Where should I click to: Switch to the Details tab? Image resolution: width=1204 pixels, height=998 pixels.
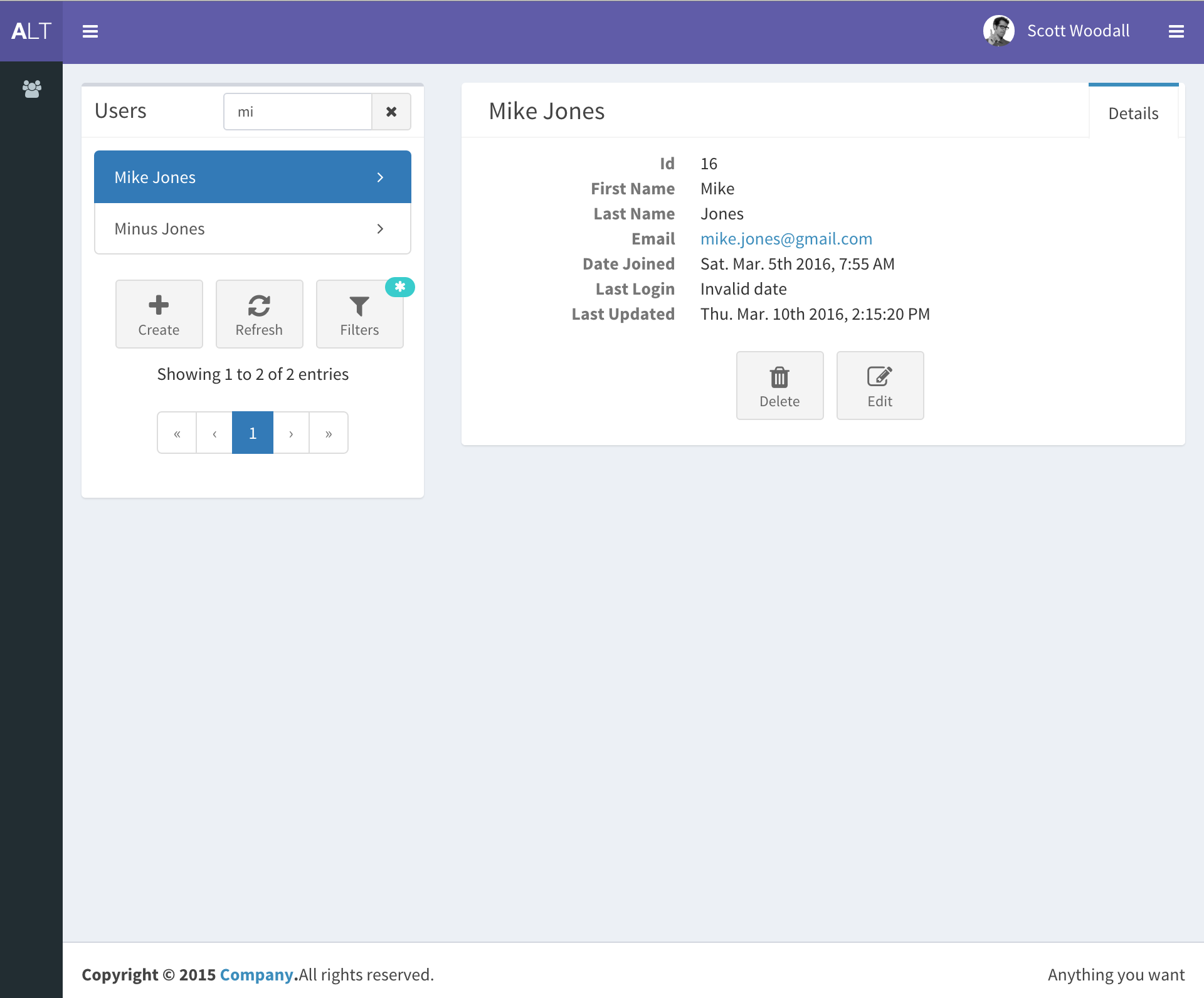[x=1133, y=113]
